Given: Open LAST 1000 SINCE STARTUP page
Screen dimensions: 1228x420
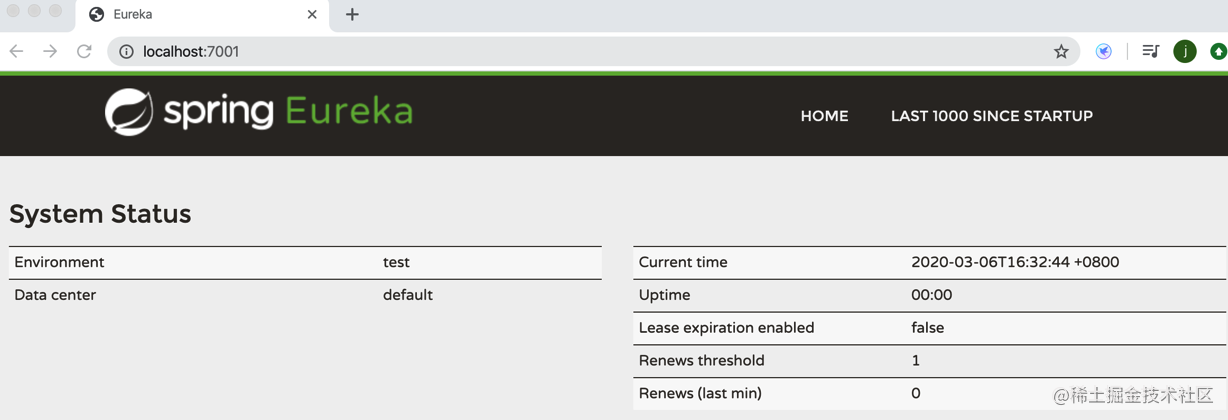Looking at the screenshot, I should click(x=992, y=116).
